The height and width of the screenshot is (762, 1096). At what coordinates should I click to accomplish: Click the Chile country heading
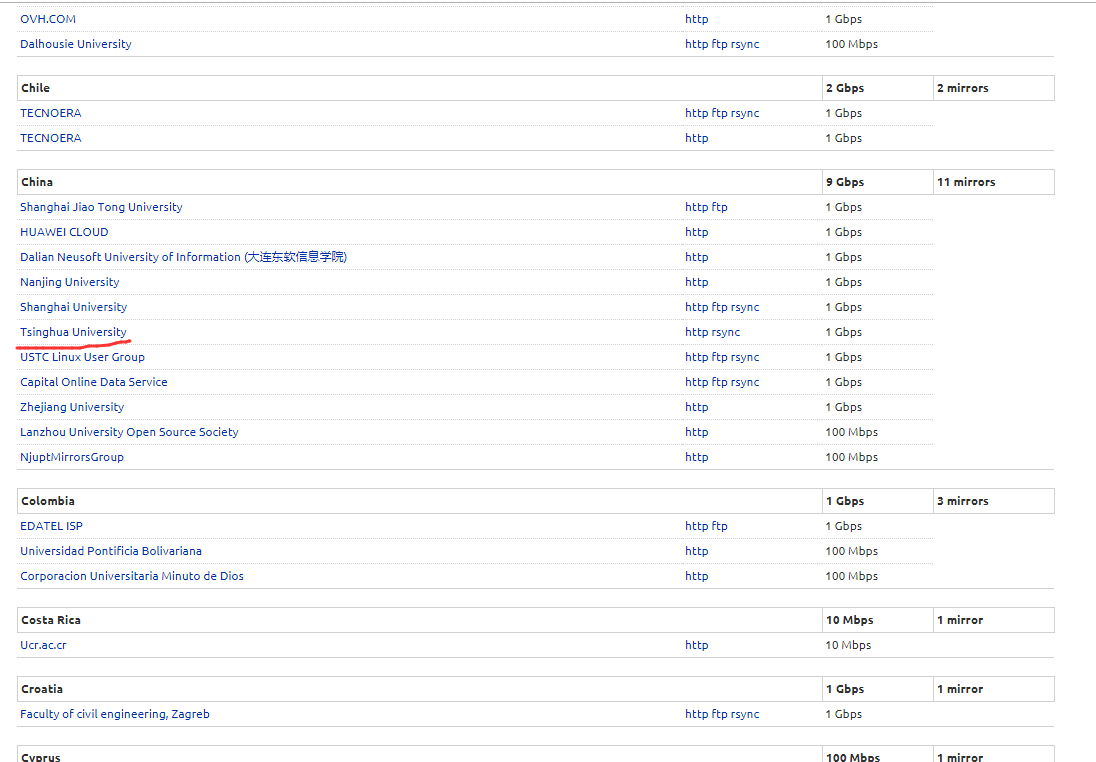[35, 88]
